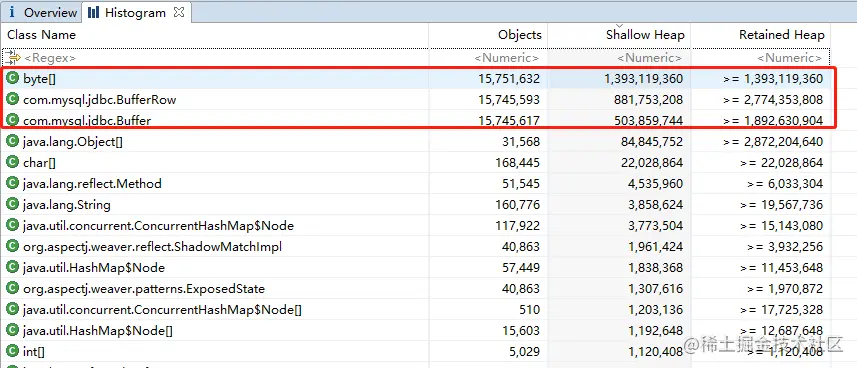857x368 pixels.
Task: Select the com.mysql.jdbc.Buffer row
Action: [x=415, y=120]
